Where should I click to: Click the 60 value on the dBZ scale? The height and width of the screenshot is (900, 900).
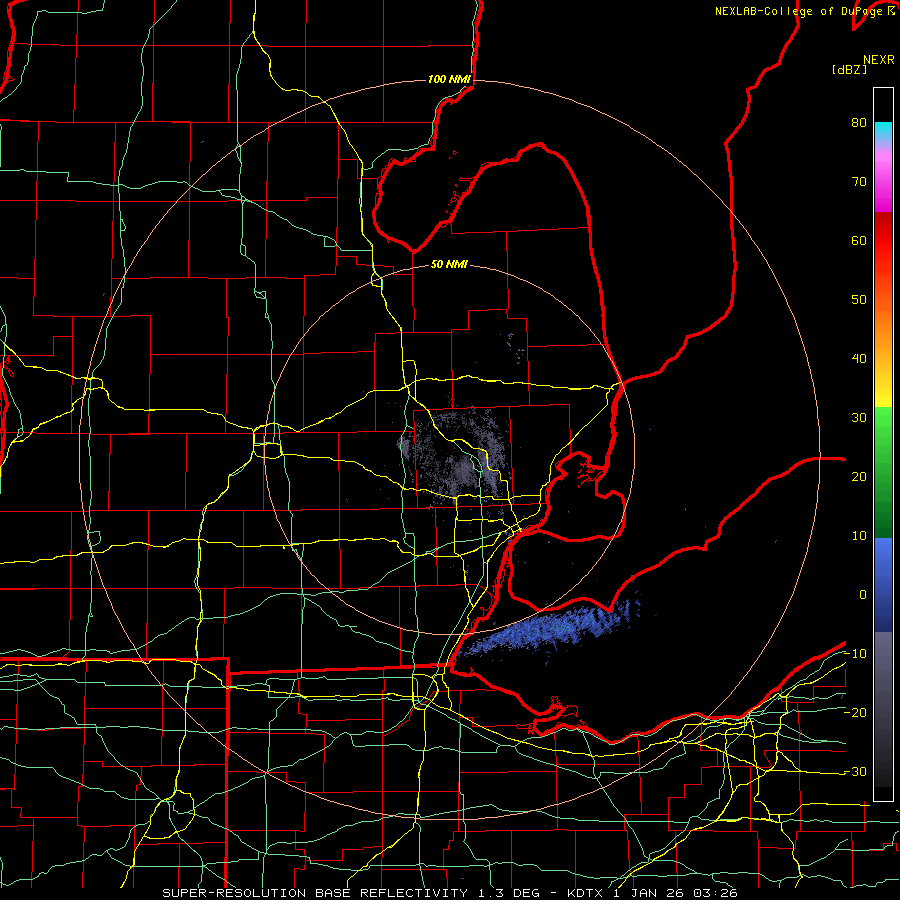click(x=859, y=240)
